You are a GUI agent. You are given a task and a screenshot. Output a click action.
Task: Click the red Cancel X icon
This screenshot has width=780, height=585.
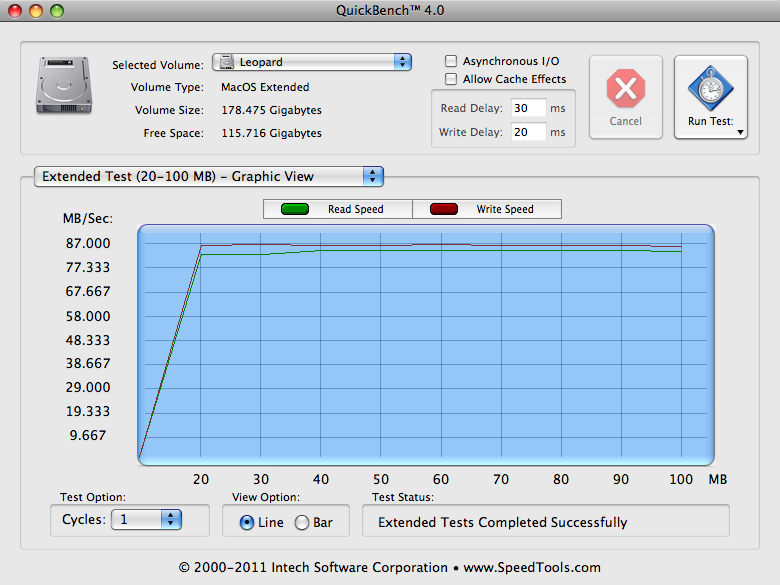click(x=626, y=89)
